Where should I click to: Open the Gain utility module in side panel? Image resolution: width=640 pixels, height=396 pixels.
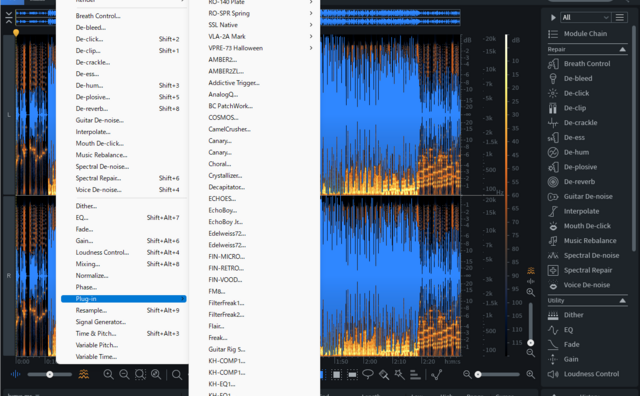(571, 359)
